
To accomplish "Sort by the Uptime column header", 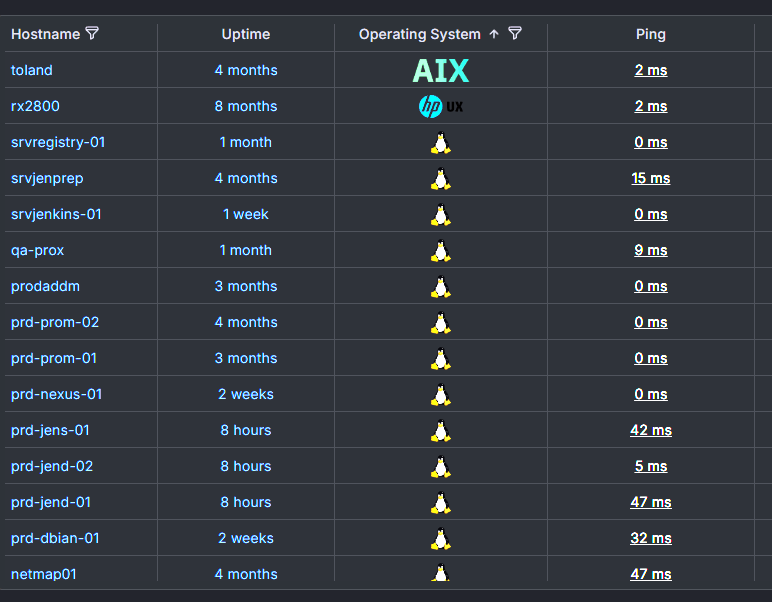I will 246,34.
